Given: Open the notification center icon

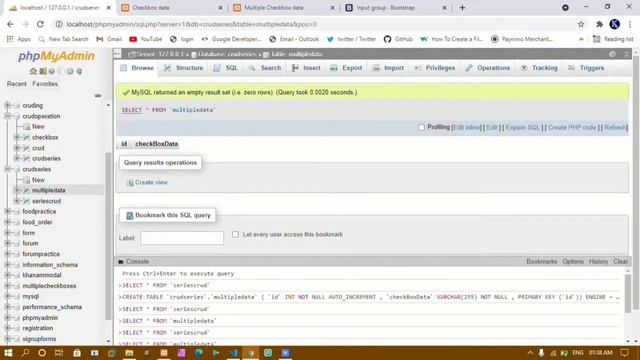Looking at the screenshot, I should pyautogui.click(x=624, y=353).
